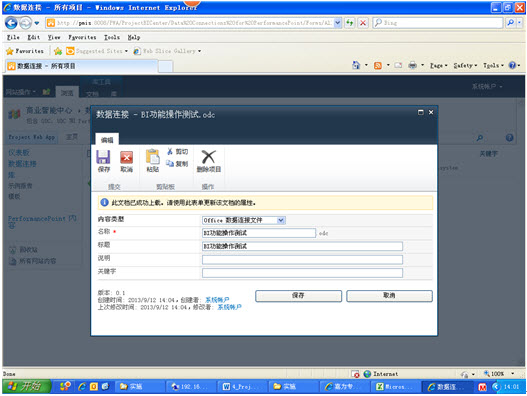Click the 说明 description input field
This screenshot has width=527, height=396.
[x=302, y=260]
